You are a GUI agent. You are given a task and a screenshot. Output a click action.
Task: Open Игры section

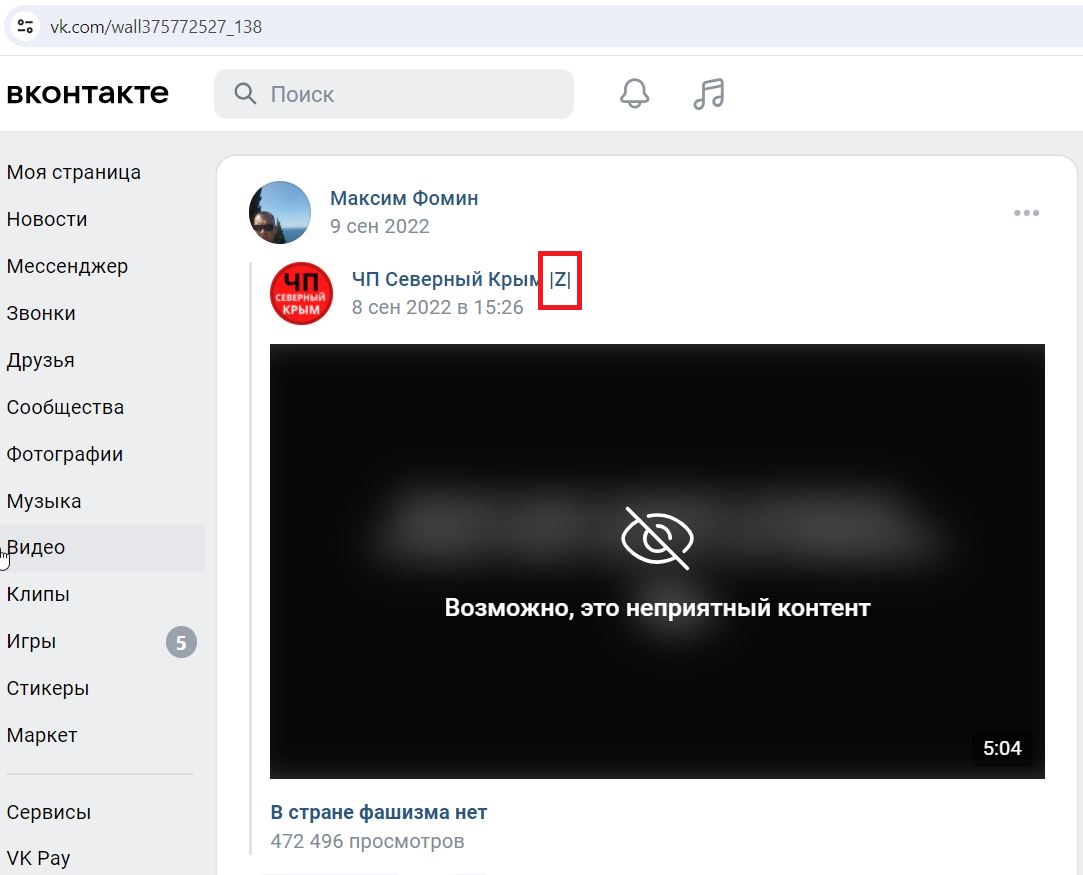[x=31, y=642]
